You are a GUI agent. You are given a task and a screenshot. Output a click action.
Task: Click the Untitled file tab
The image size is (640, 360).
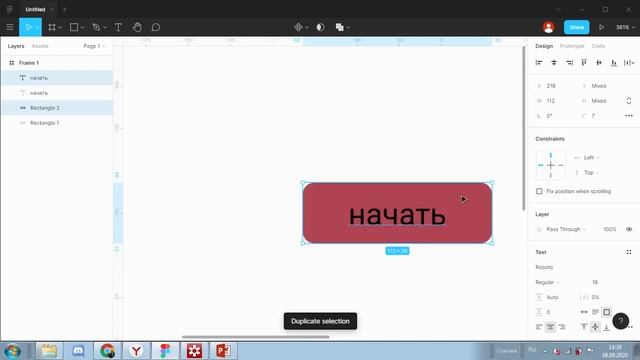(35, 9)
